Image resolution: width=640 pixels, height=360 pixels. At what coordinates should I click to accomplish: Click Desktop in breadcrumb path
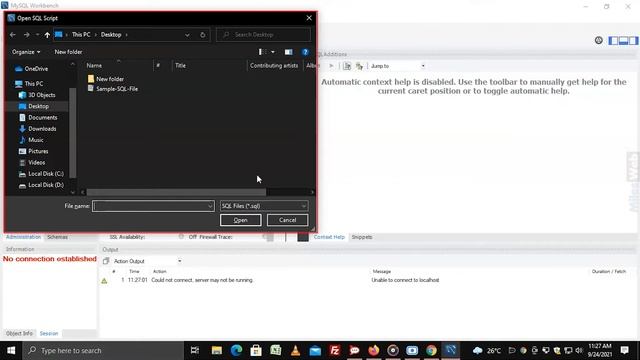pyautogui.click(x=111, y=35)
